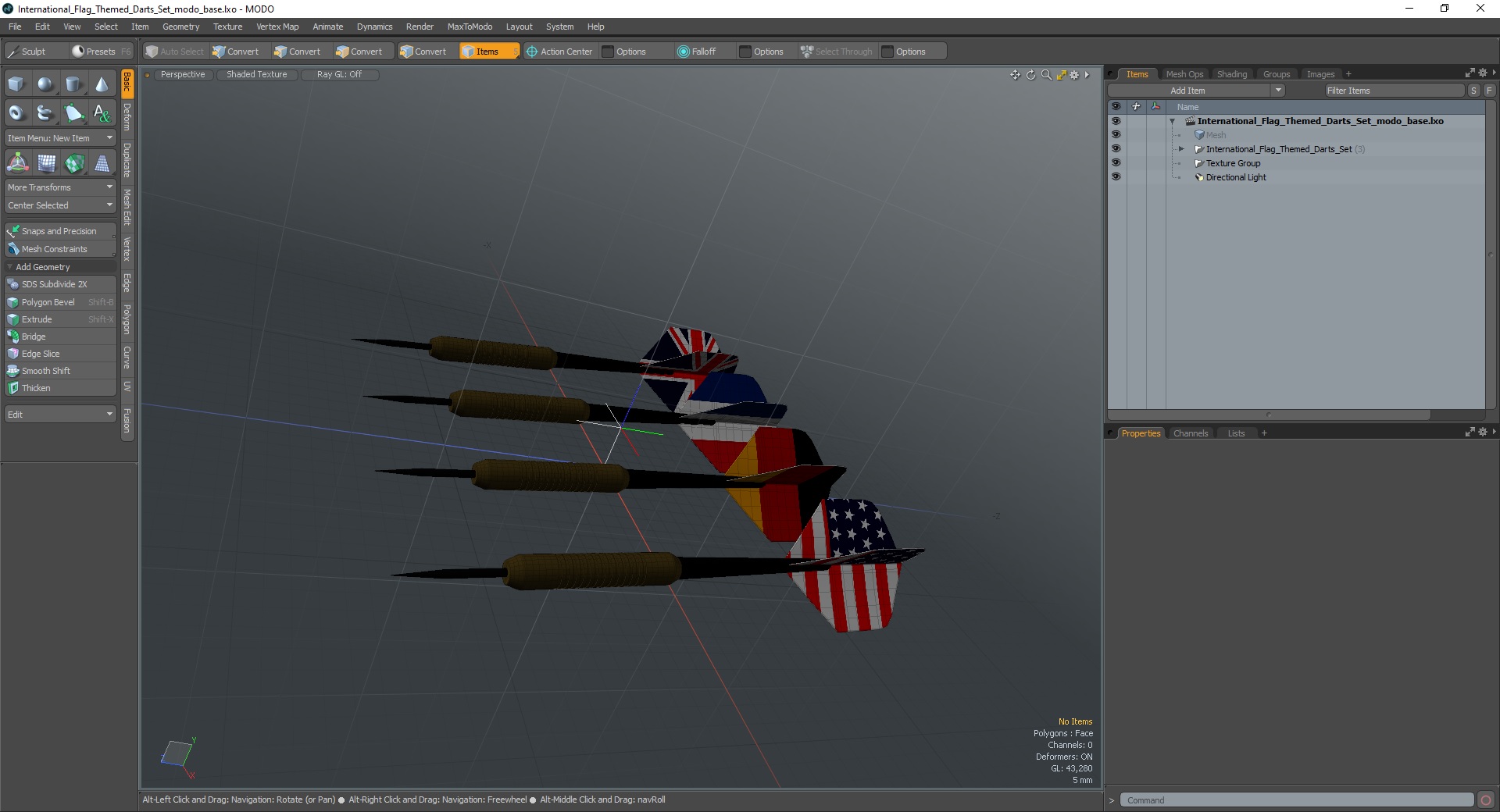Image resolution: width=1500 pixels, height=812 pixels.
Task: Open the viewport settings gear
Action: (x=1074, y=75)
